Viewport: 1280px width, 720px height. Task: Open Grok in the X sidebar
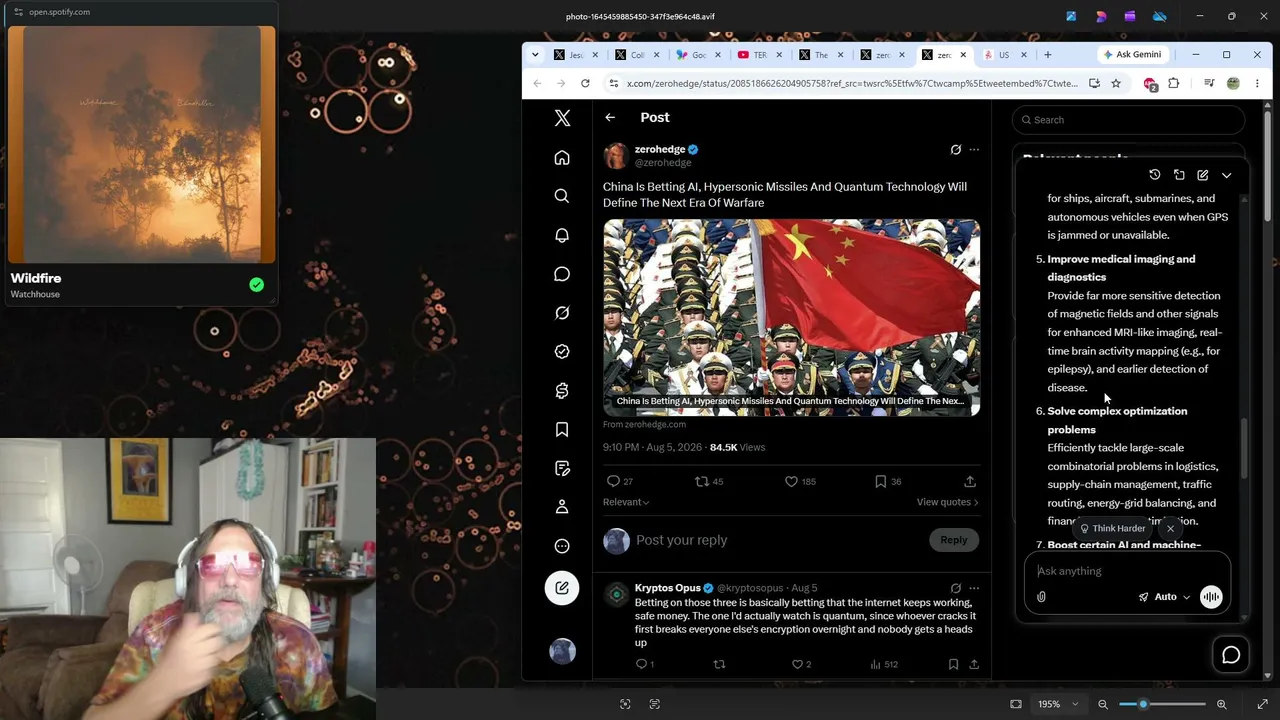(562, 313)
